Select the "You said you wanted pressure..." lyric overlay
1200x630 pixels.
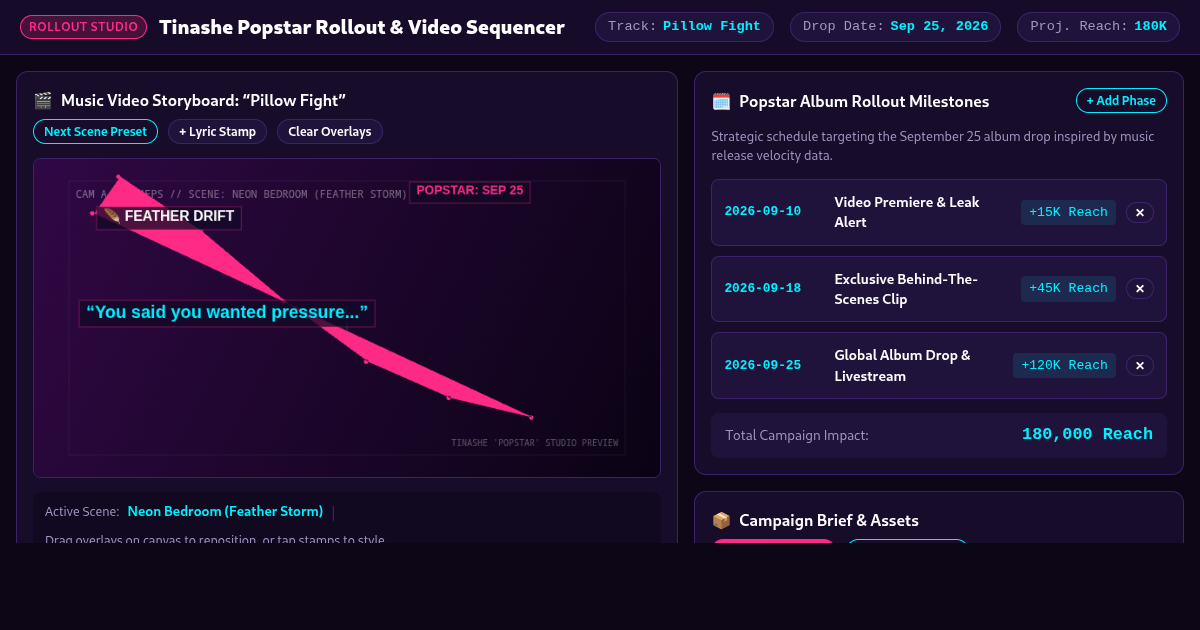point(227,313)
